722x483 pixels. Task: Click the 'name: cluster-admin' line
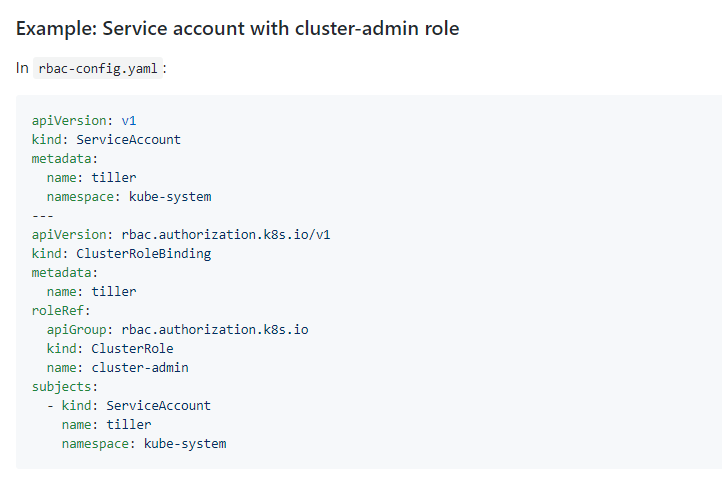pyautogui.click(x=117, y=367)
